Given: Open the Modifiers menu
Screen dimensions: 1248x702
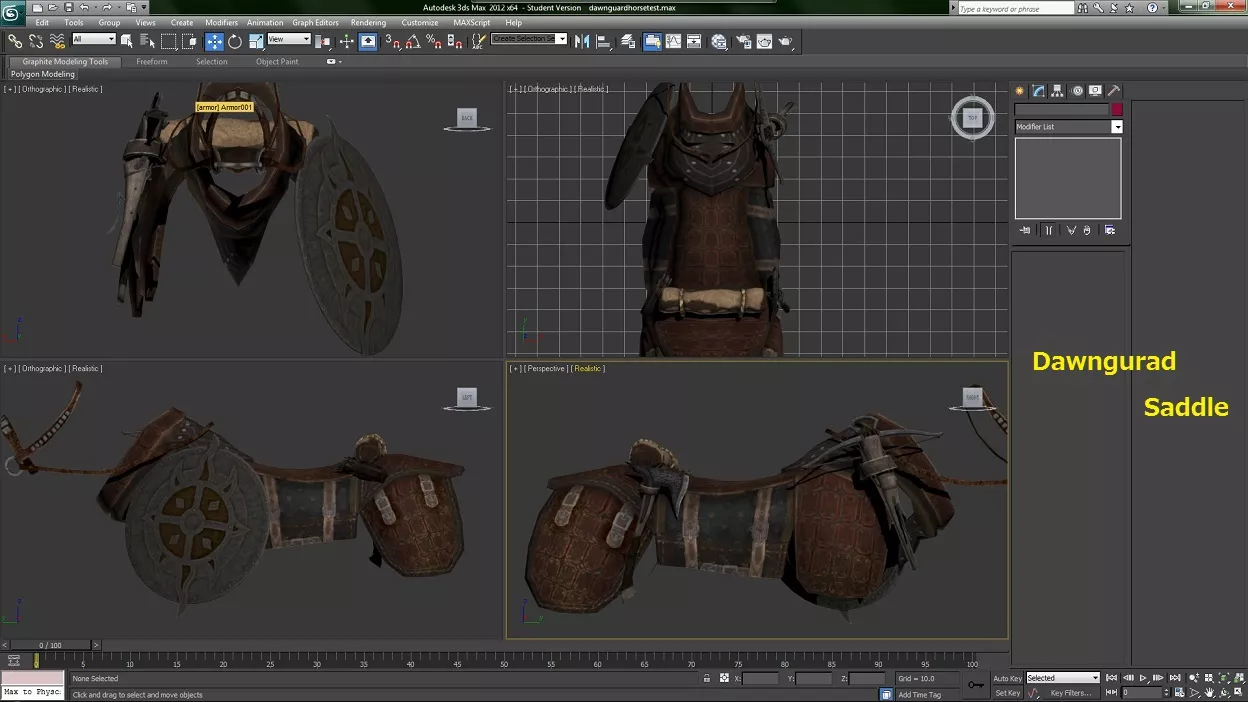Looking at the screenshot, I should point(221,22).
